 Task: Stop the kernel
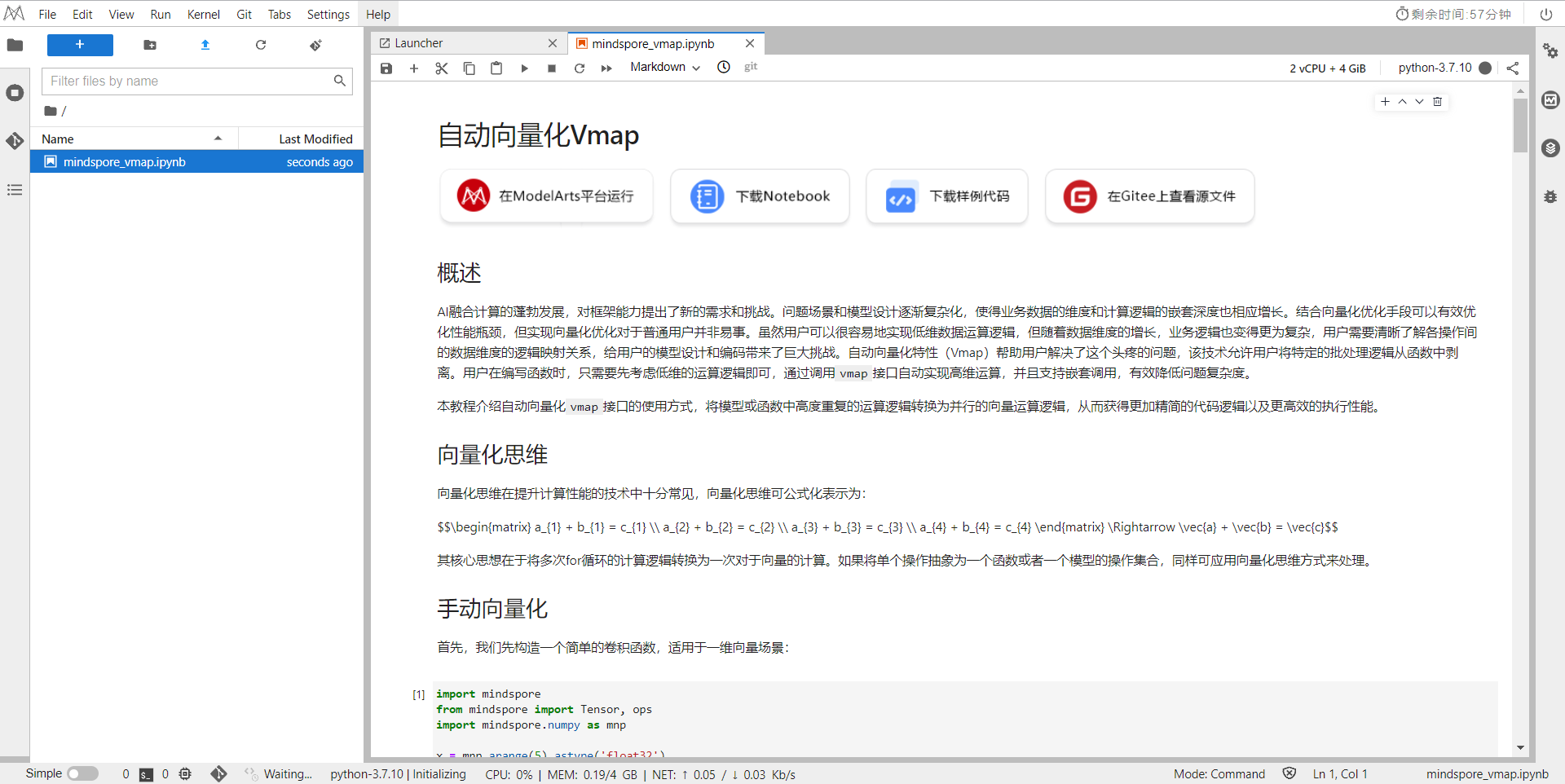[x=551, y=68]
